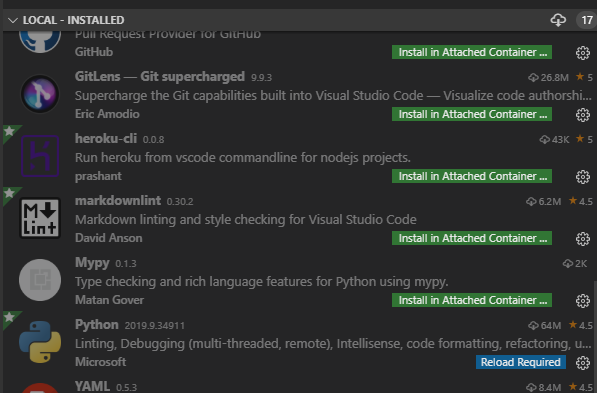Click markdownlint 6.2M download count
The image size is (597, 393).
[544, 201]
